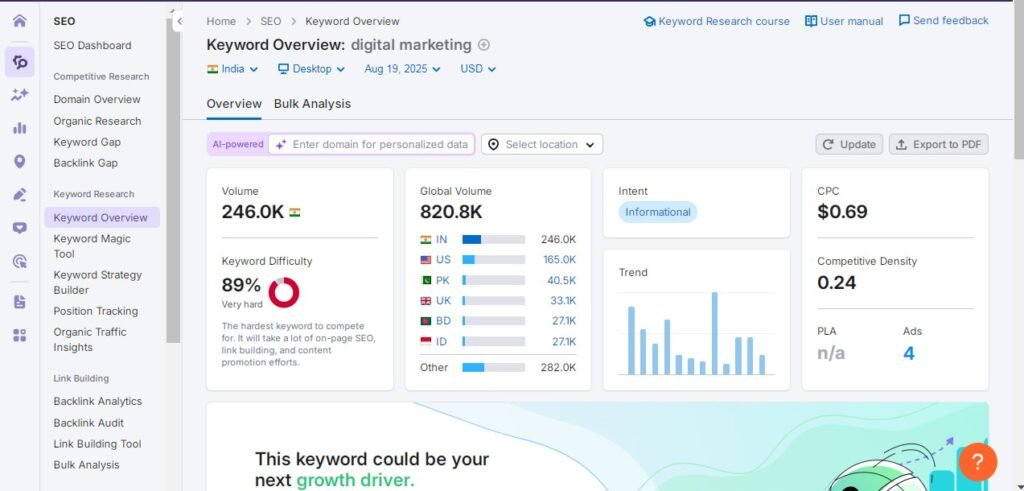The image size is (1024, 491).
Task: Switch to the Bulk Analysis tab
Action: tap(312, 104)
